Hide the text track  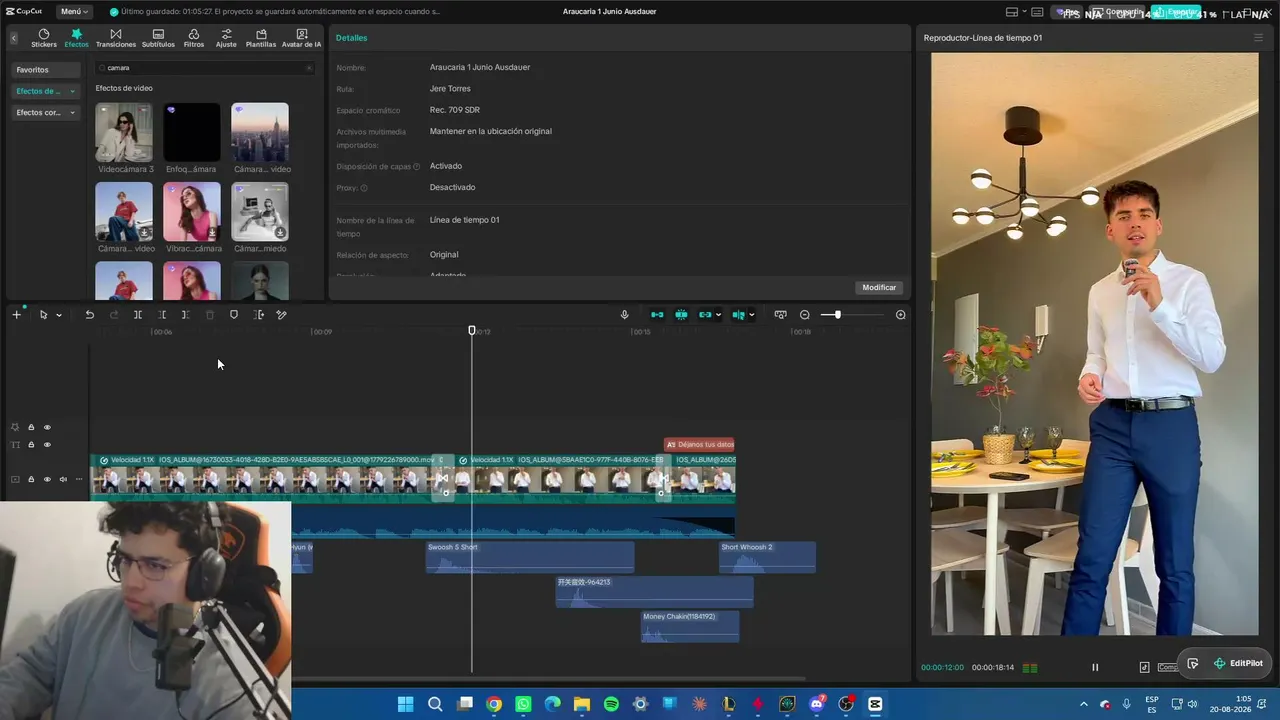tap(47, 445)
